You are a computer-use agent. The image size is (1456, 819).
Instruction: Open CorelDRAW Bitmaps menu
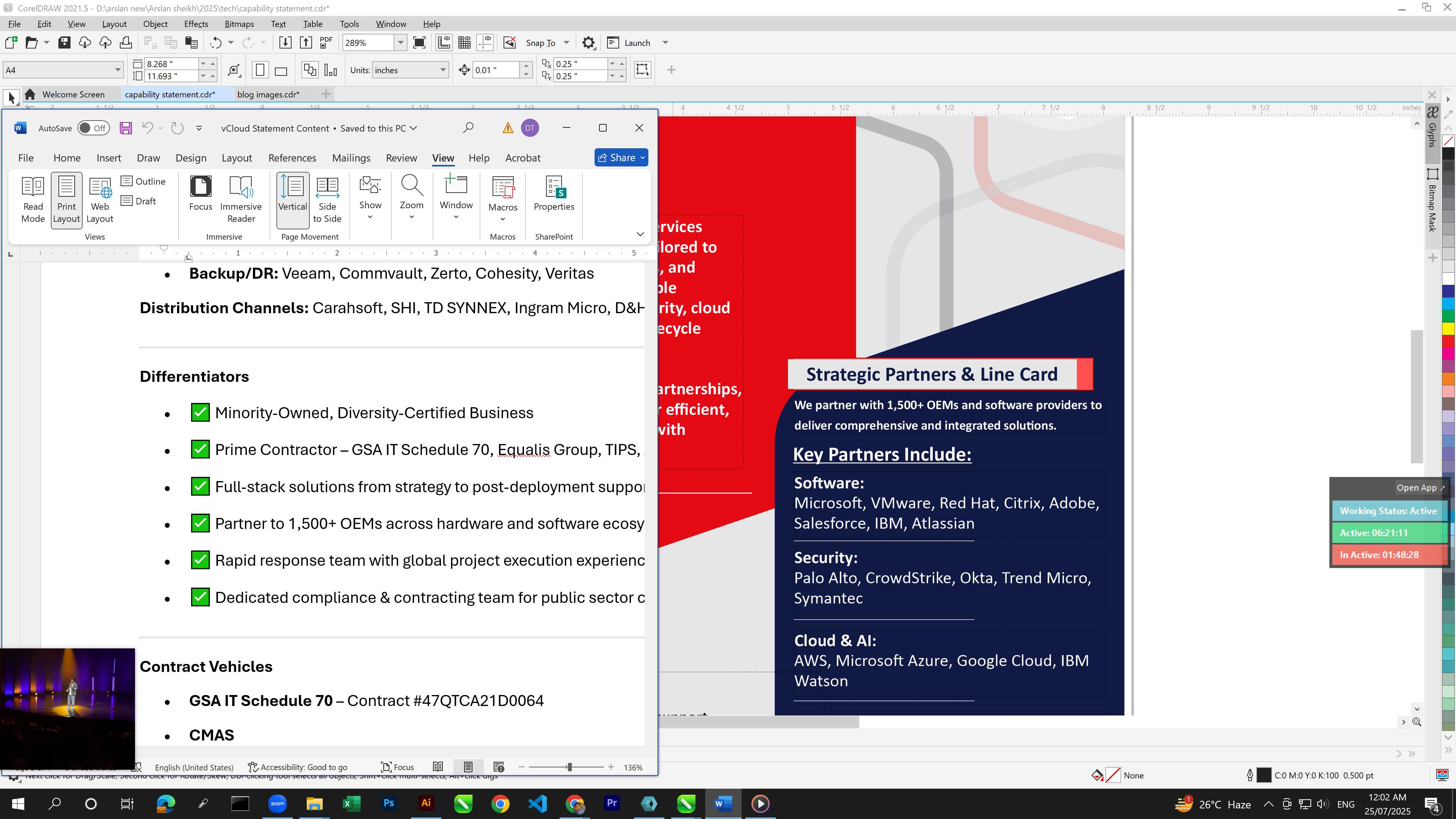[x=239, y=24]
